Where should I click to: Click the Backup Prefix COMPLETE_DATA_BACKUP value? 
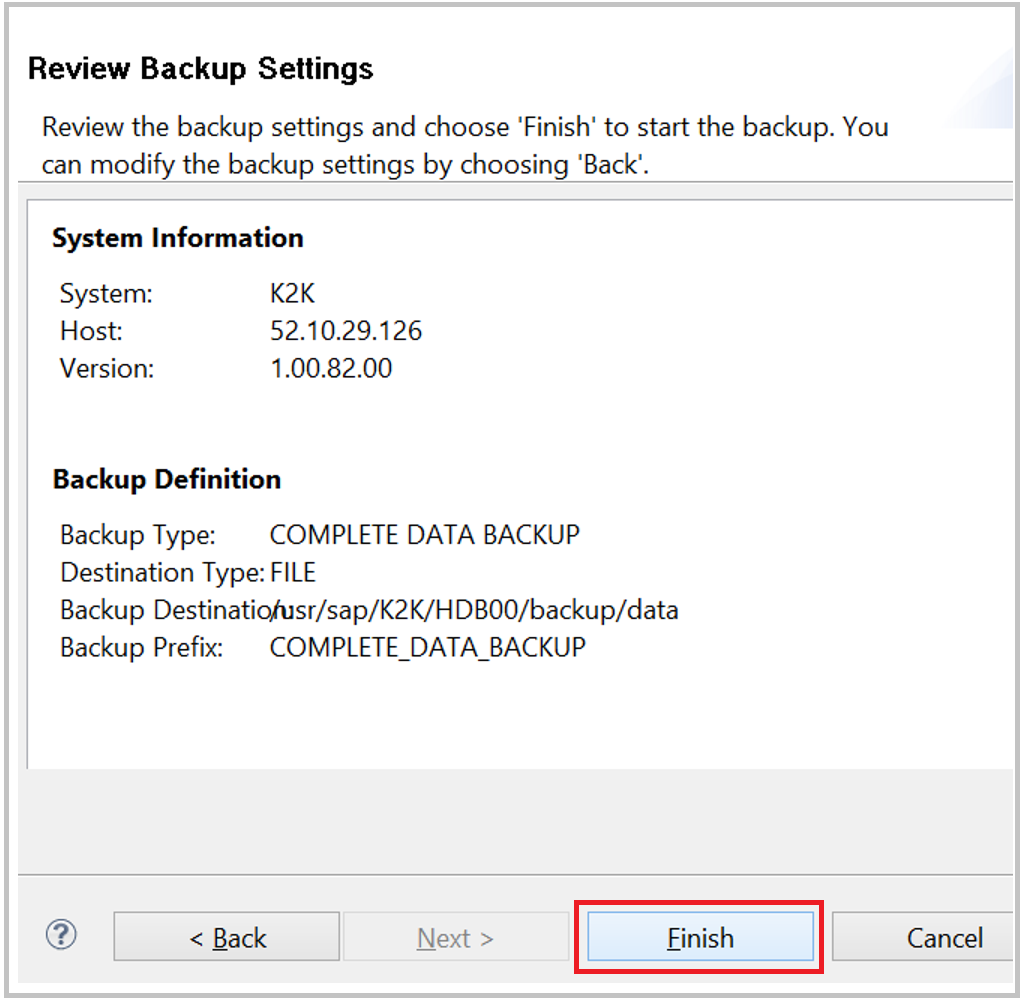point(427,647)
